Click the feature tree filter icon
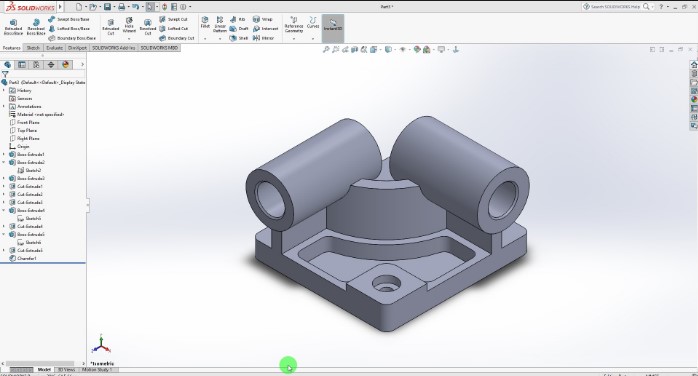The width and height of the screenshot is (698, 376). (5, 74)
